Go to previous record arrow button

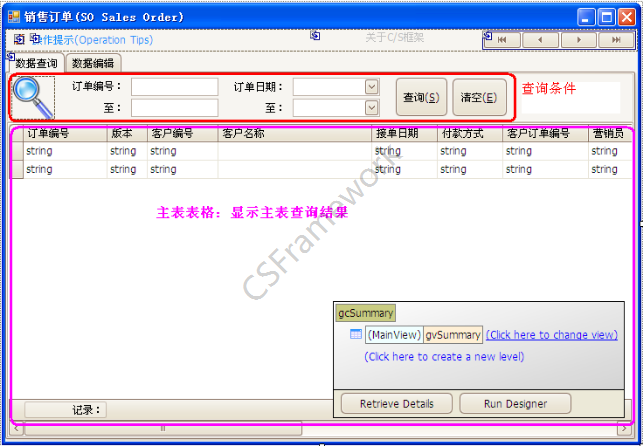pyautogui.click(x=540, y=40)
